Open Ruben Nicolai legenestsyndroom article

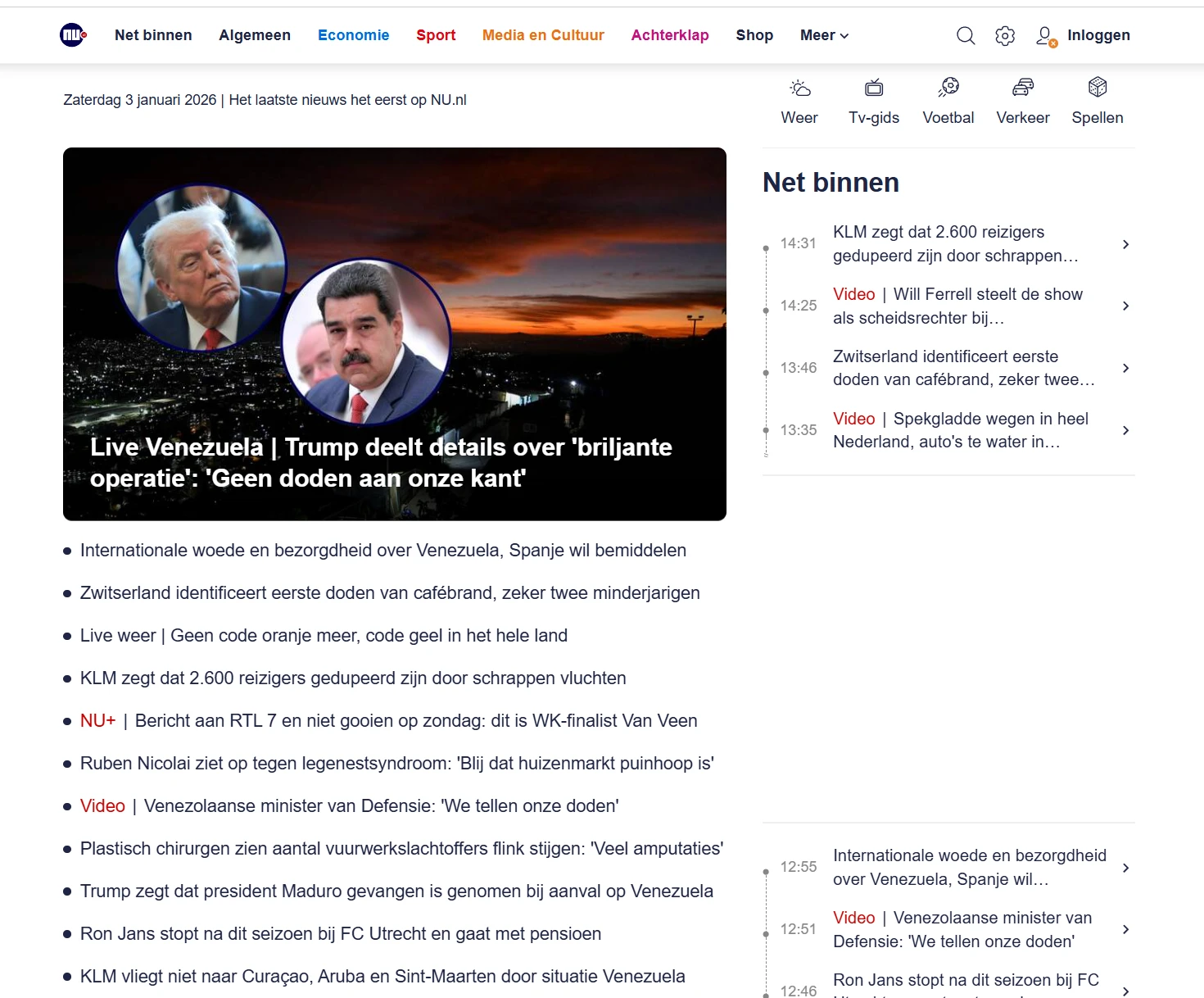pos(397,764)
